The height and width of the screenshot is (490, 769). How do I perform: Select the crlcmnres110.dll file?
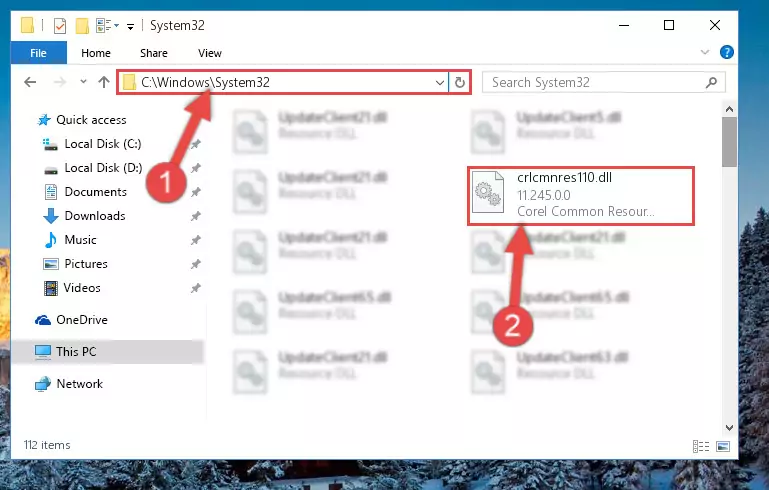coord(581,196)
